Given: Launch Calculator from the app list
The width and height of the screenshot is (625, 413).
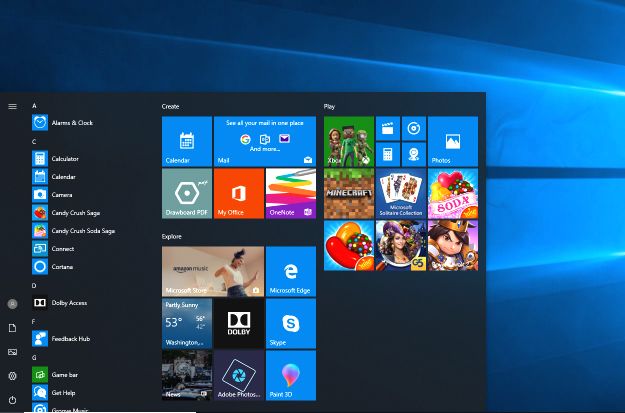Looking at the screenshot, I should [56, 159].
